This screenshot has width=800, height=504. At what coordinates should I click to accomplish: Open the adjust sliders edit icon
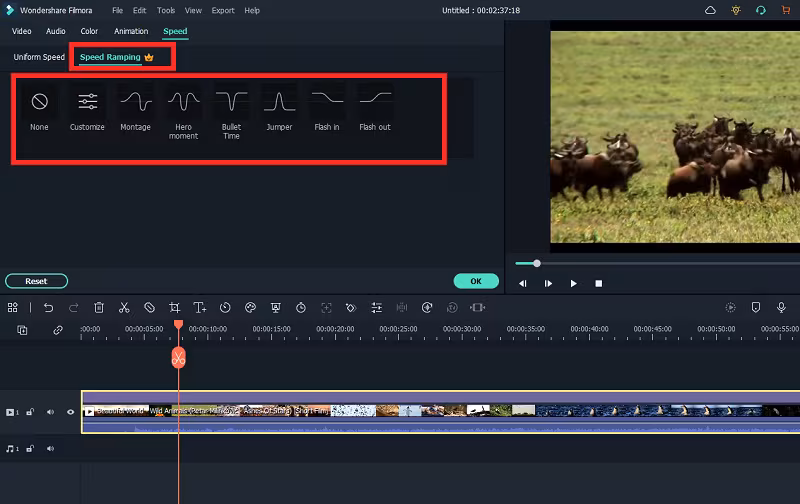pyautogui.click(x=377, y=308)
